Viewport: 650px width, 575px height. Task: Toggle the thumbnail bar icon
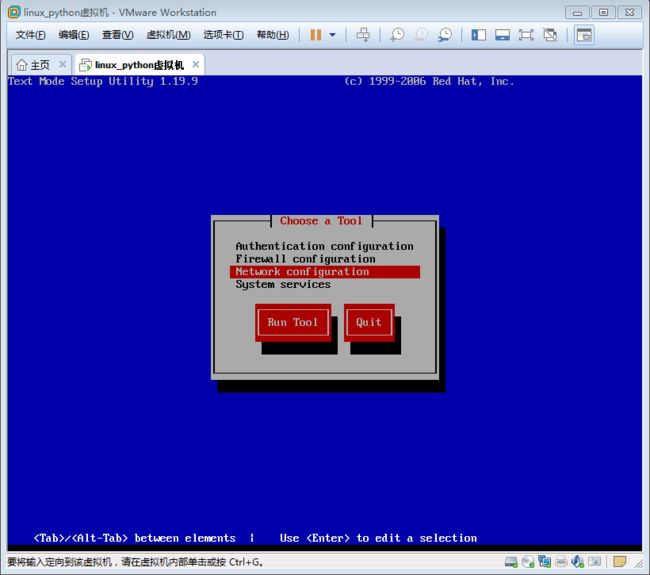pyautogui.click(x=502, y=35)
